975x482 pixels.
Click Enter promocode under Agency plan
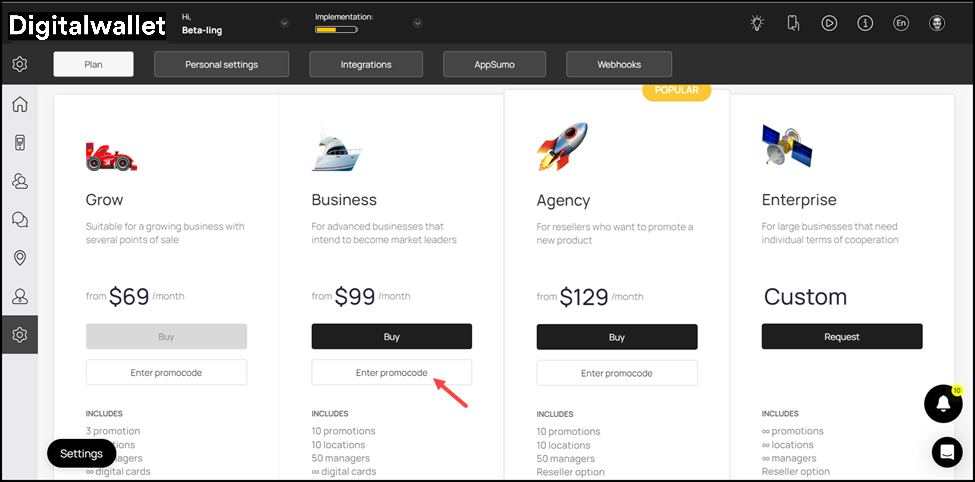click(616, 373)
